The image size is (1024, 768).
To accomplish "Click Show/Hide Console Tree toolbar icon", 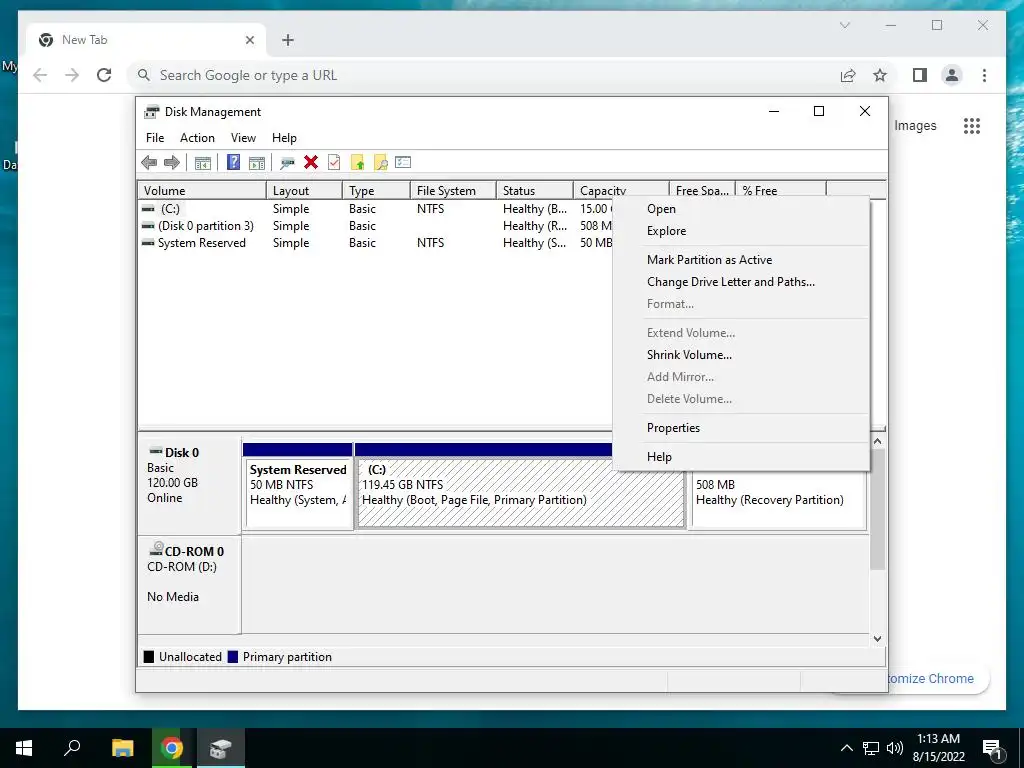I will coord(202,163).
